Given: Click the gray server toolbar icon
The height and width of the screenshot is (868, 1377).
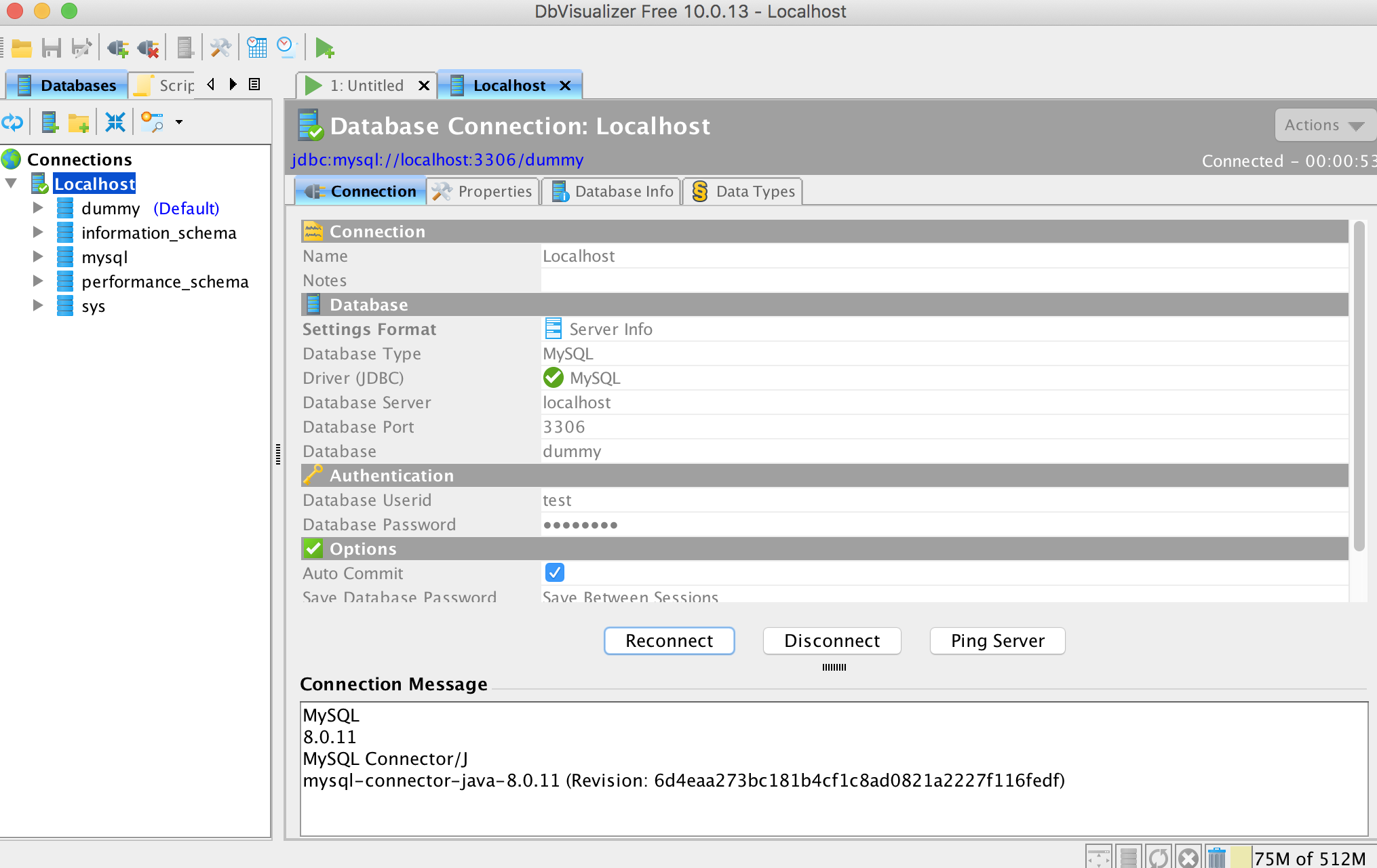Looking at the screenshot, I should 185,48.
